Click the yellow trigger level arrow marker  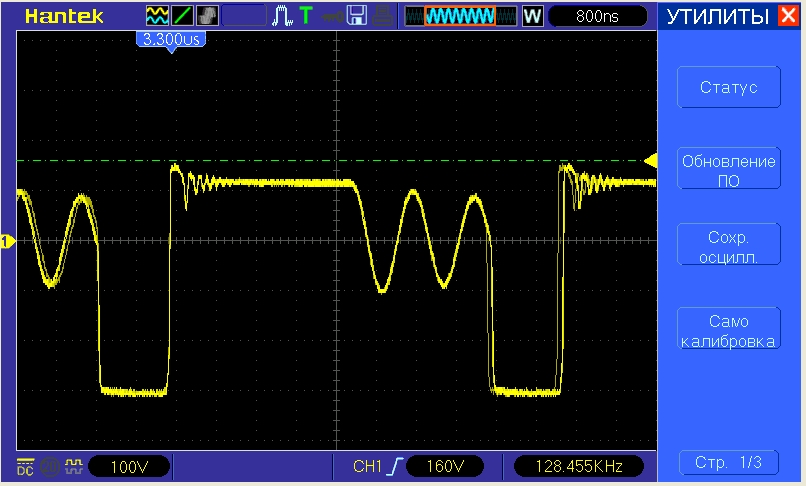650,160
